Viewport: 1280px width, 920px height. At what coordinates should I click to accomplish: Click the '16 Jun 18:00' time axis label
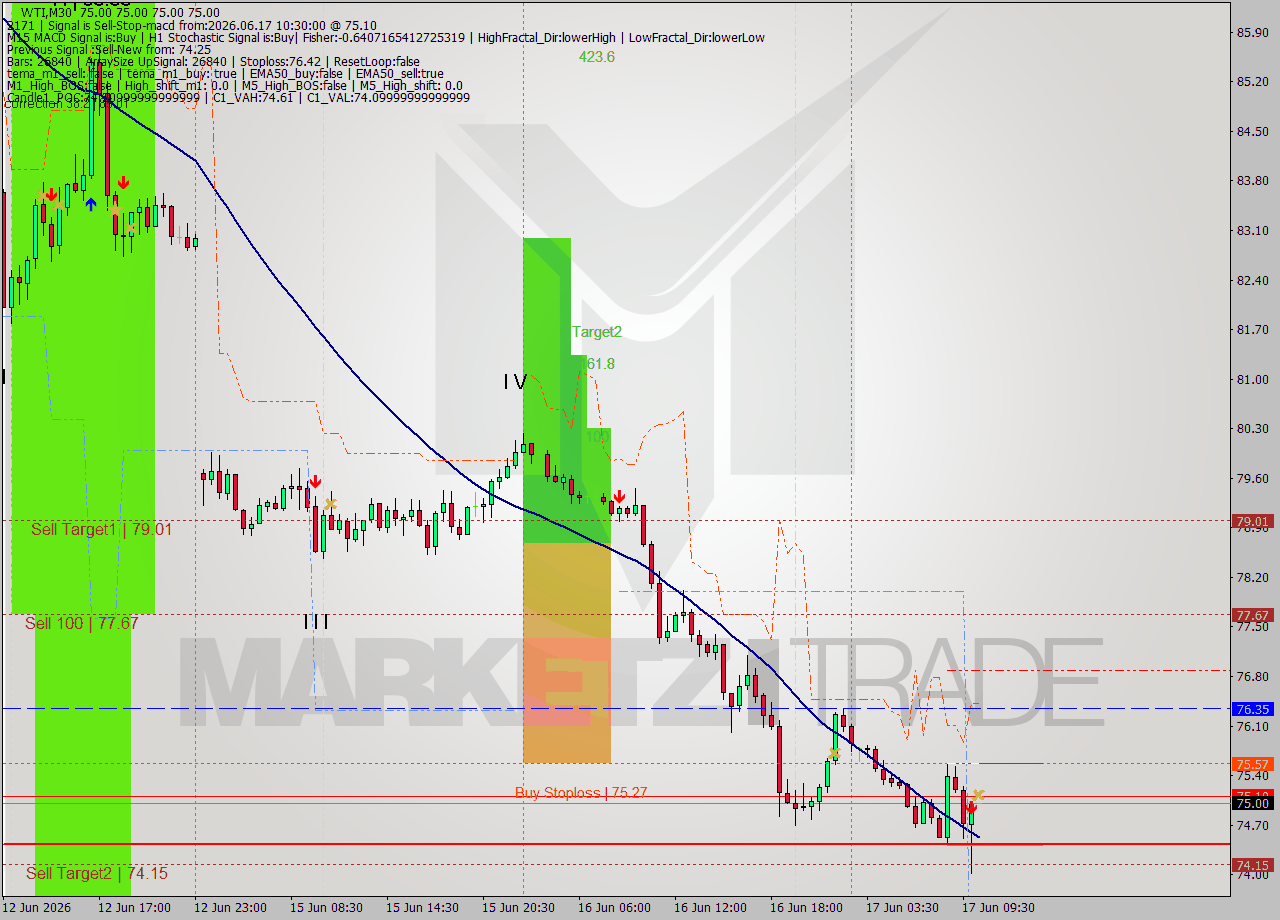pyautogui.click(x=806, y=907)
